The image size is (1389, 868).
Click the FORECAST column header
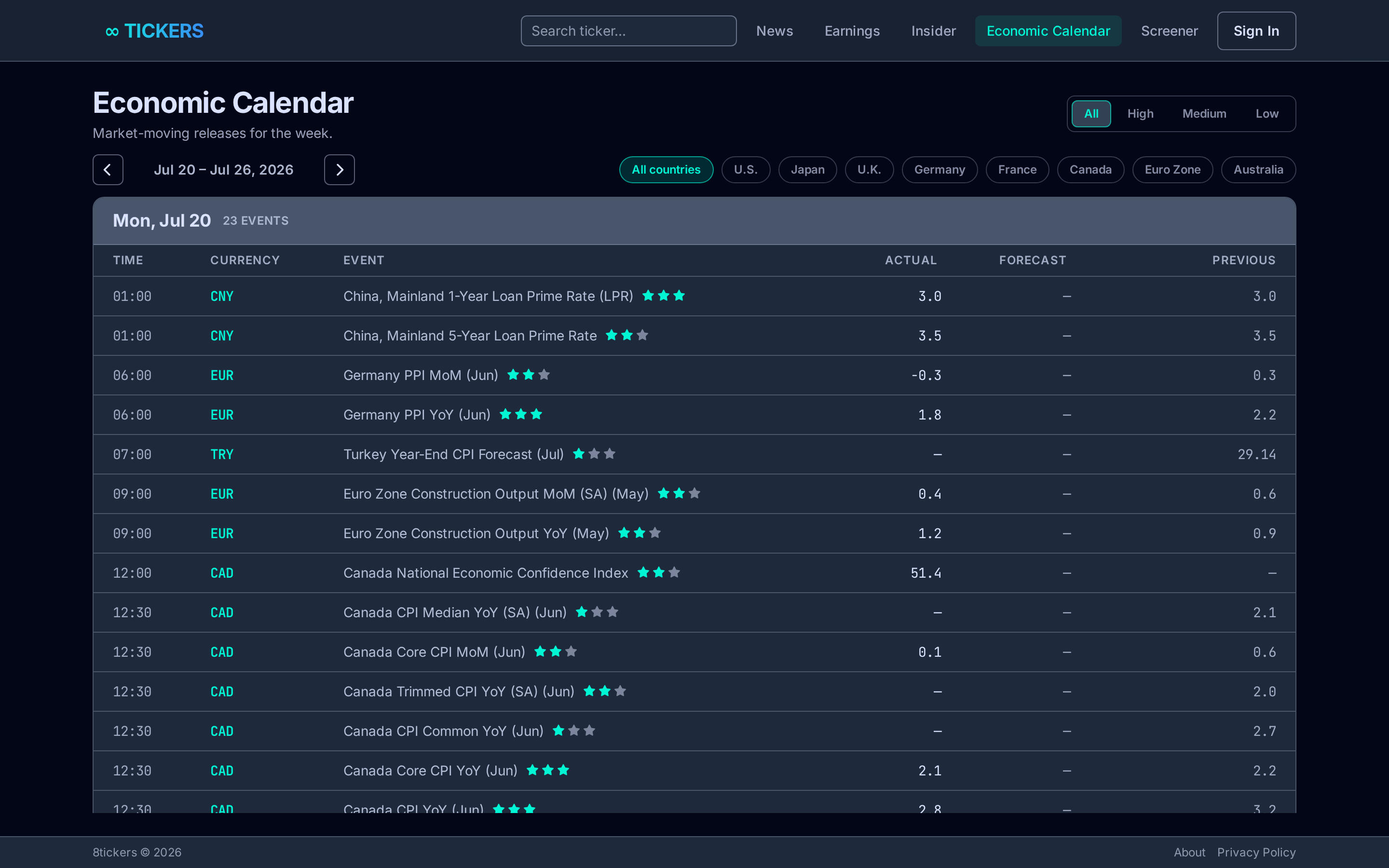coord(1033,260)
